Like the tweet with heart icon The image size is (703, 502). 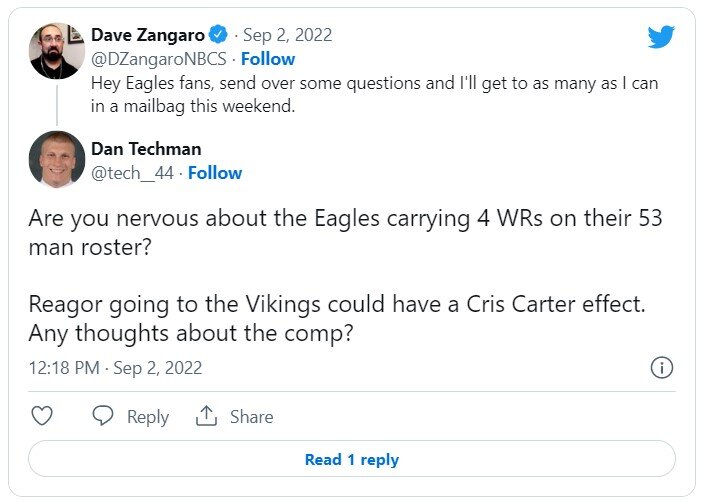[42, 416]
